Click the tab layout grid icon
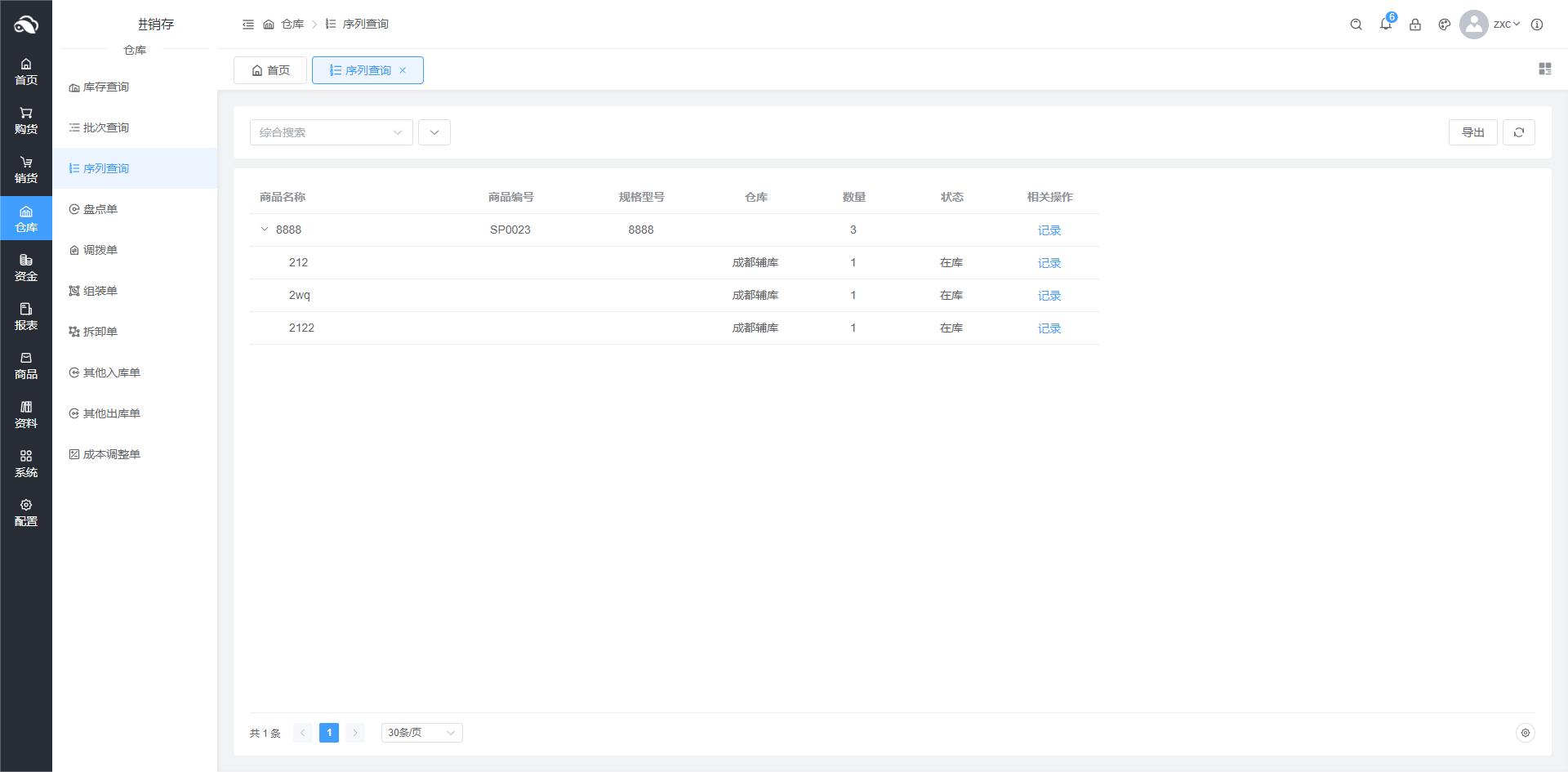1568x772 pixels. [x=1544, y=69]
